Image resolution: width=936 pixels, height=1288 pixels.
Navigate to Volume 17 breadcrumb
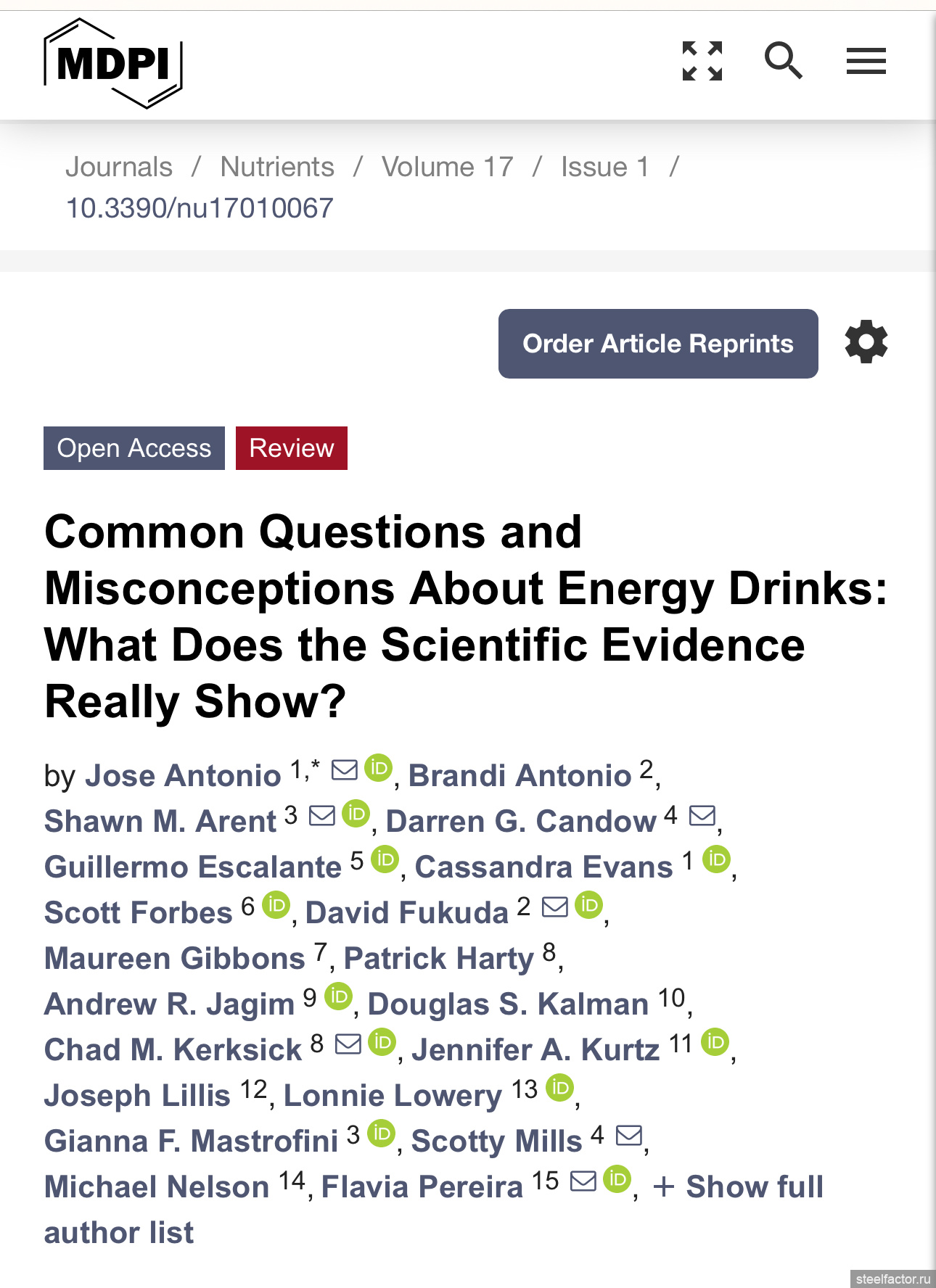(x=448, y=167)
